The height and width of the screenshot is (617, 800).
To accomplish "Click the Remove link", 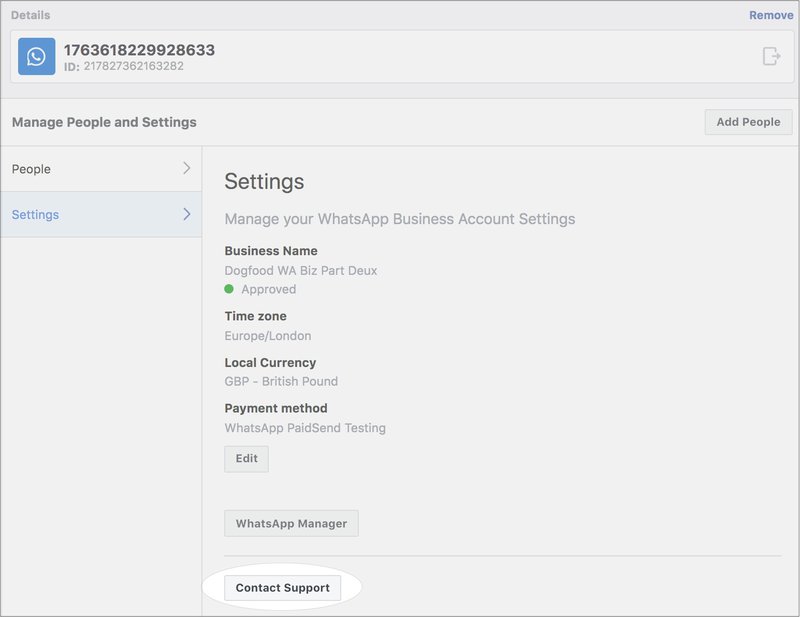I will pyautogui.click(x=771, y=15).
